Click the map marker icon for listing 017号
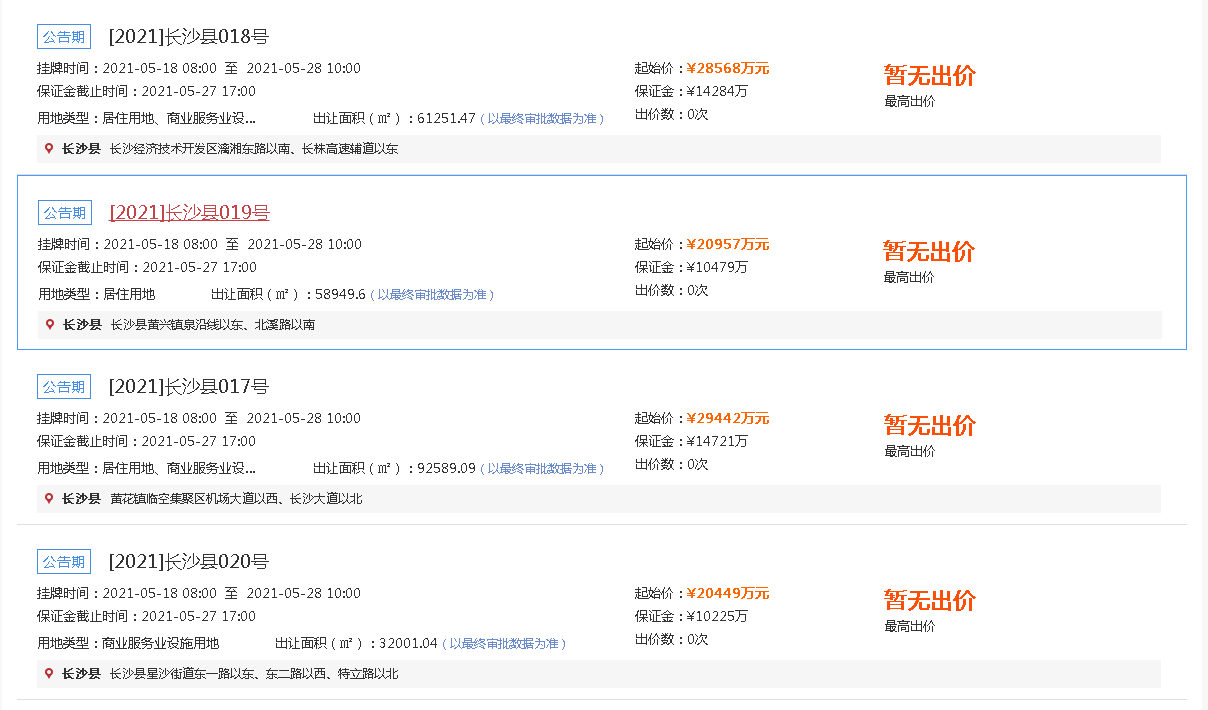This screenshot has height=710, width=1208. [48, 498]
